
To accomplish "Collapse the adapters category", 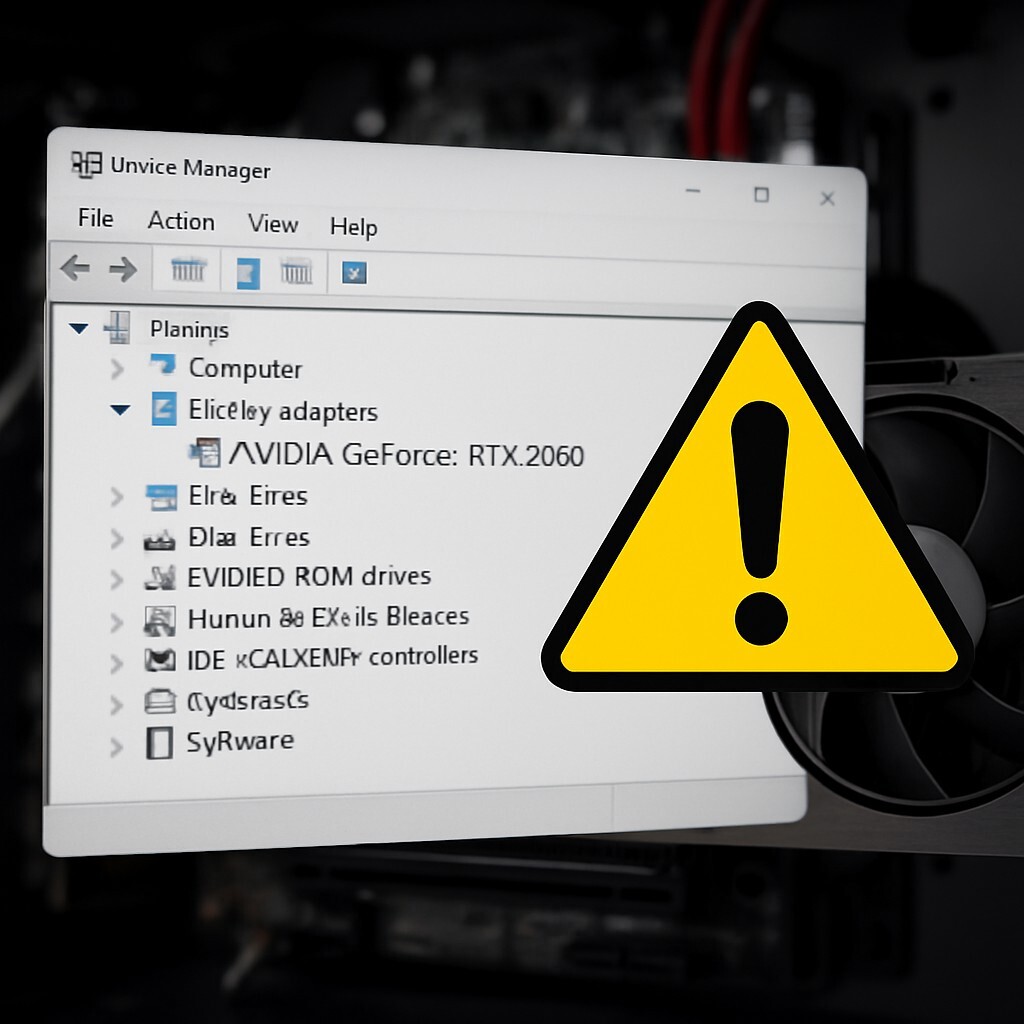I will (x=120, y=410).
